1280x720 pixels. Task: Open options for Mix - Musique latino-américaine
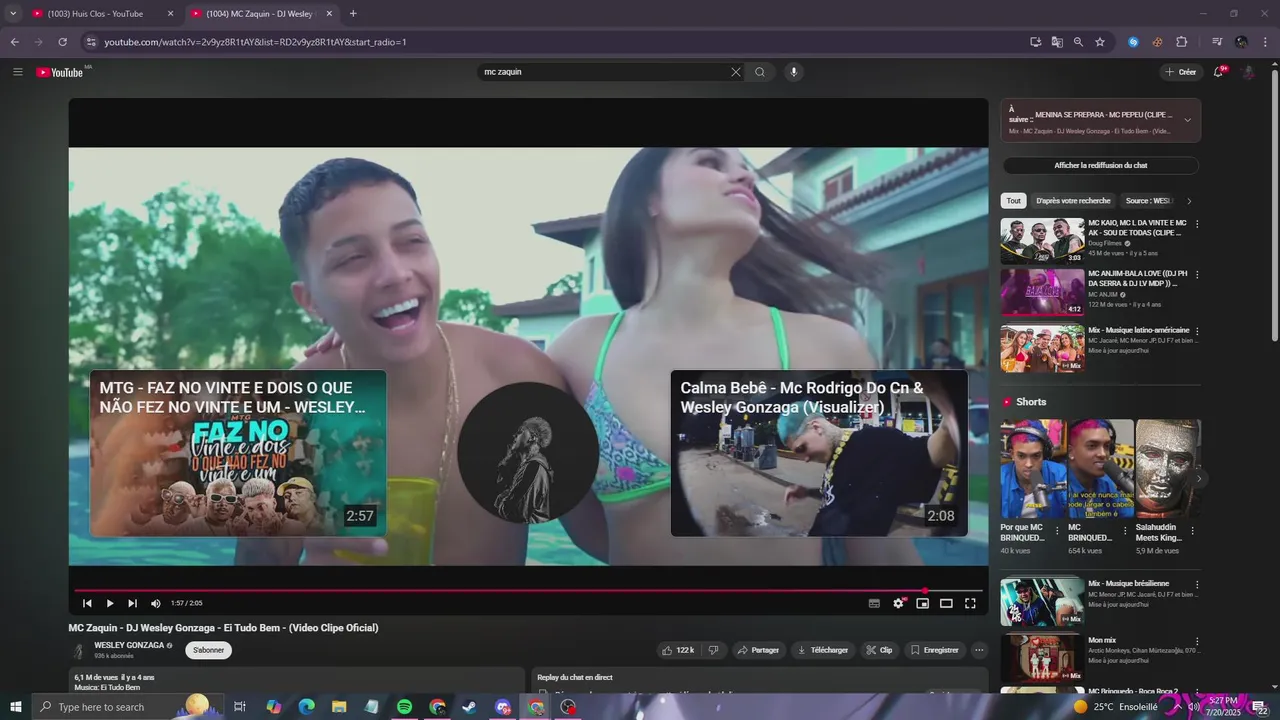1197,331
